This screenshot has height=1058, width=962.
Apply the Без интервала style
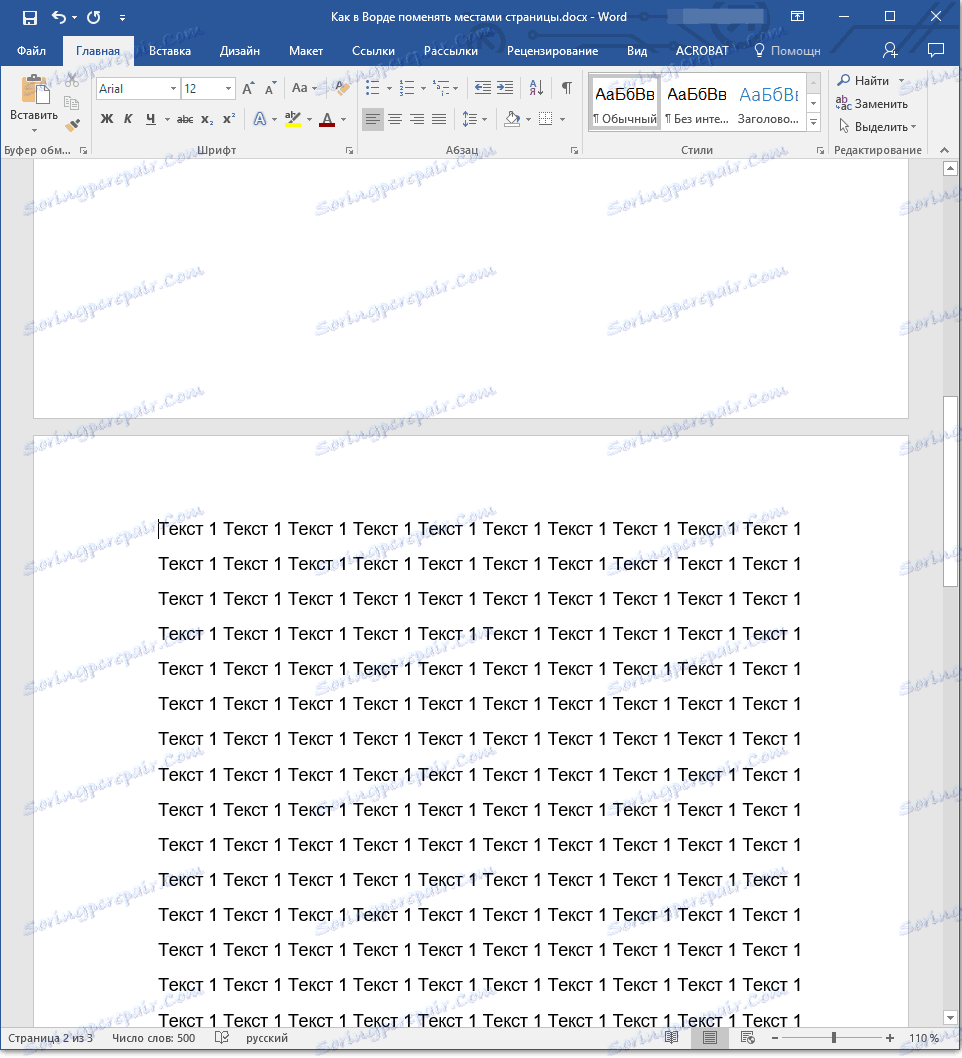click(697, 103)
